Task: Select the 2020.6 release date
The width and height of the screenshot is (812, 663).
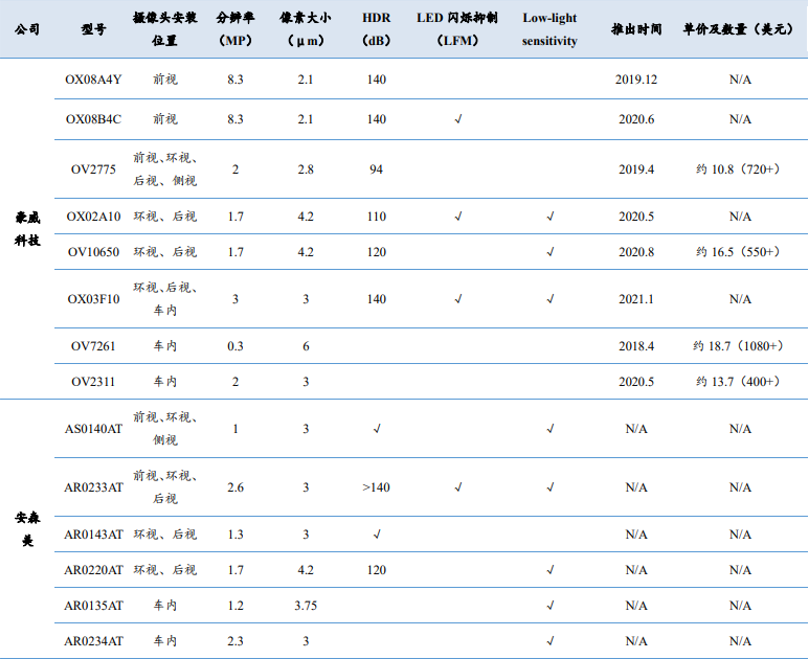Action: [x=636, y=119]
